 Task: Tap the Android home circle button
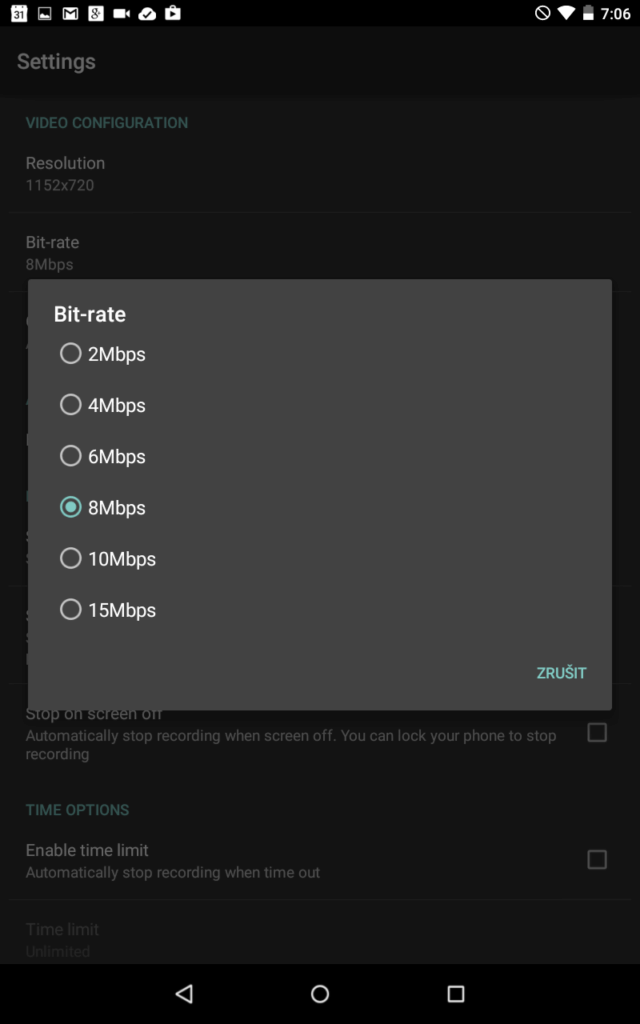click(x=320, y=994)
